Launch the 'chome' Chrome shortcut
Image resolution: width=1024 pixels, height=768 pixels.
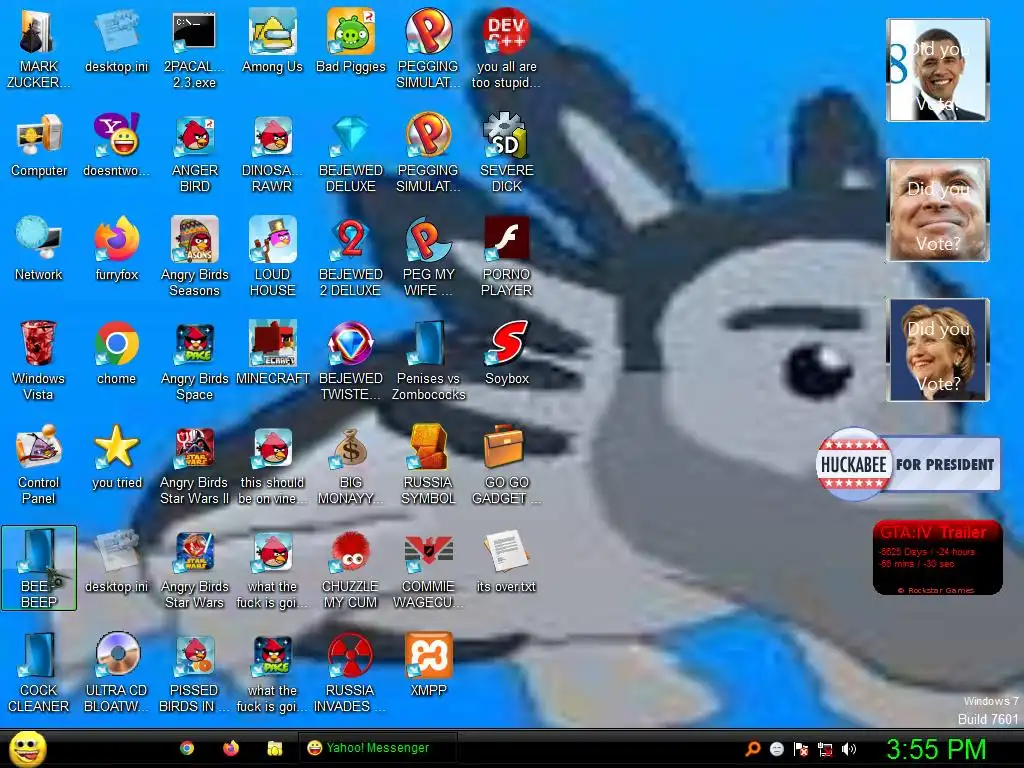(116, 352)
